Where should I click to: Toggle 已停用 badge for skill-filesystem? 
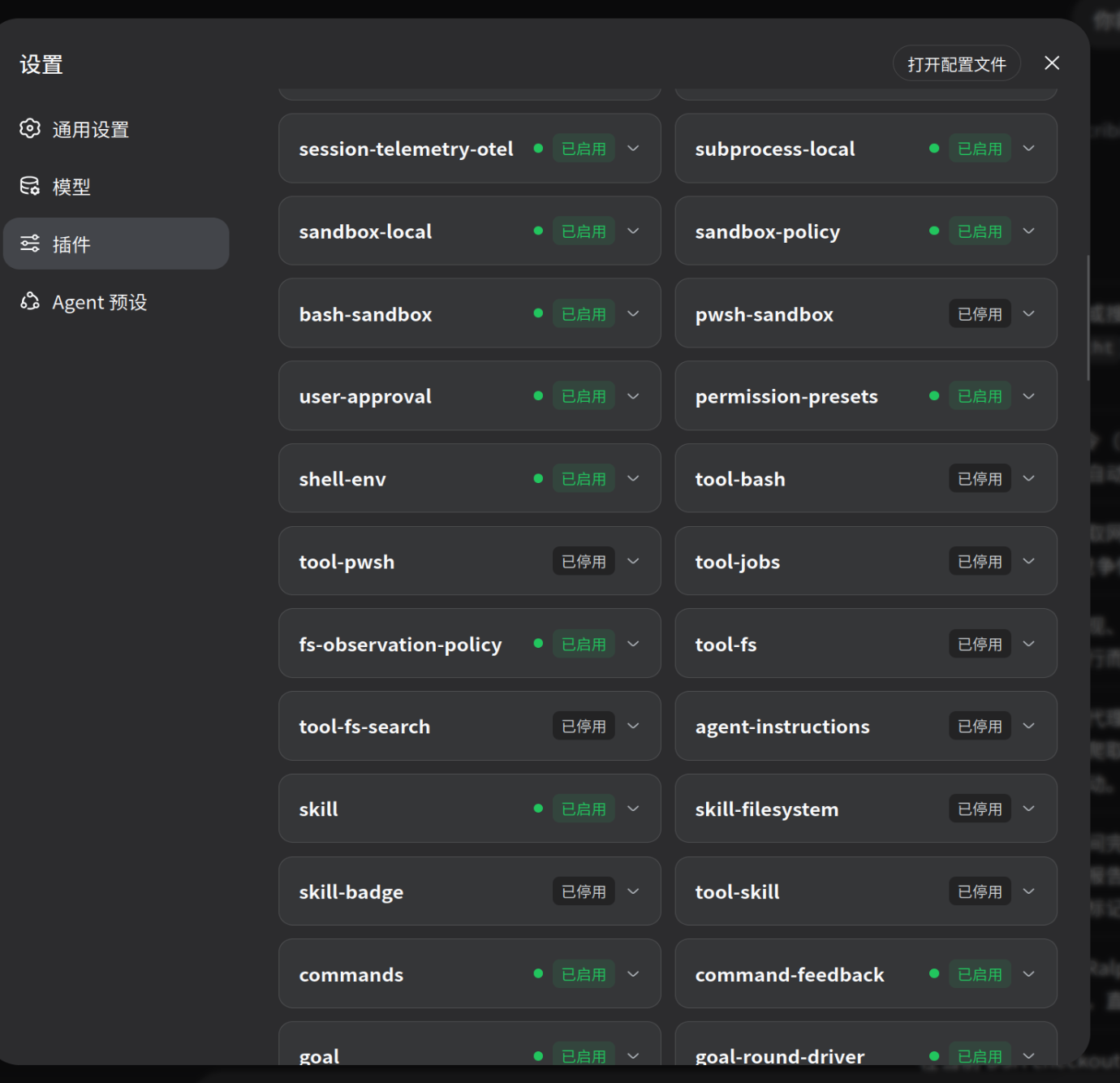point(980,809)
